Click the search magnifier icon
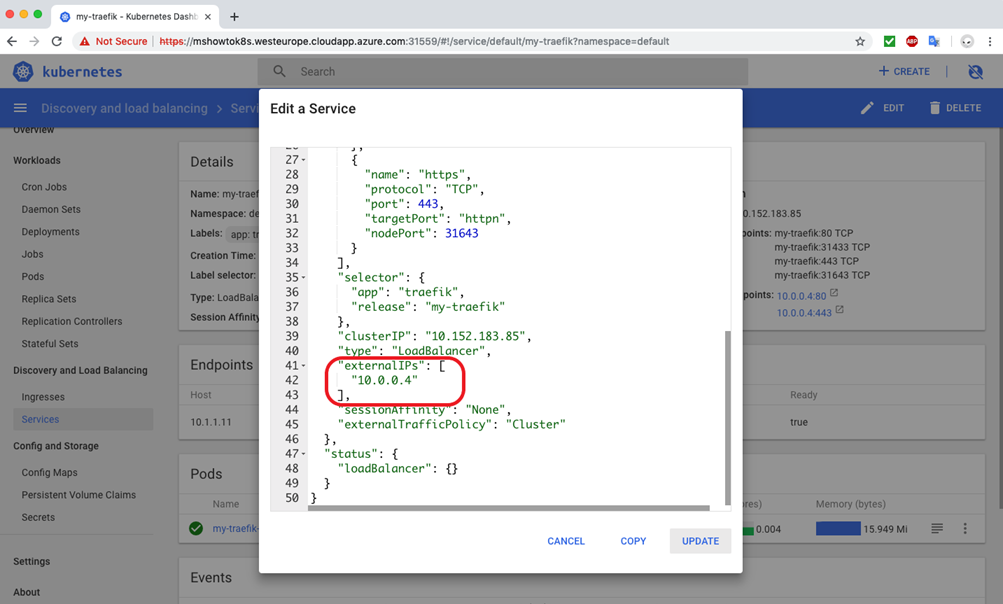 point(280,72)
